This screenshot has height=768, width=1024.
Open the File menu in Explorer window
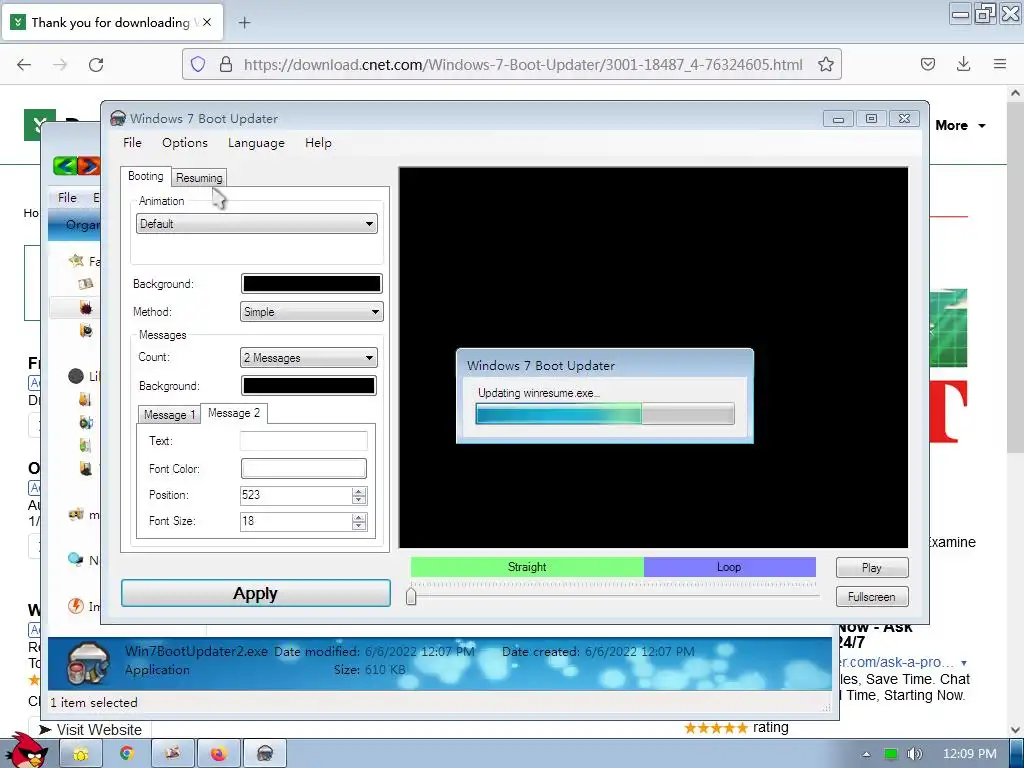(67, 197)
